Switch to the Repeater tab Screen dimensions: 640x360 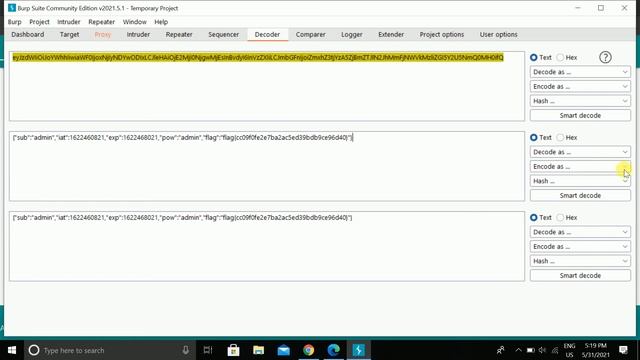point(179,35)
